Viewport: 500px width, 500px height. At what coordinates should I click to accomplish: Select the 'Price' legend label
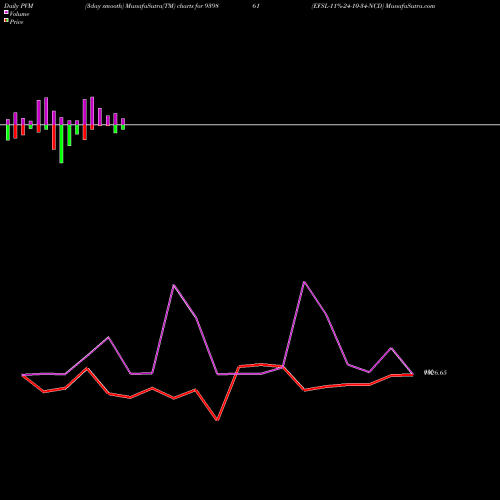pyautogui.click(x=16, y=22)
